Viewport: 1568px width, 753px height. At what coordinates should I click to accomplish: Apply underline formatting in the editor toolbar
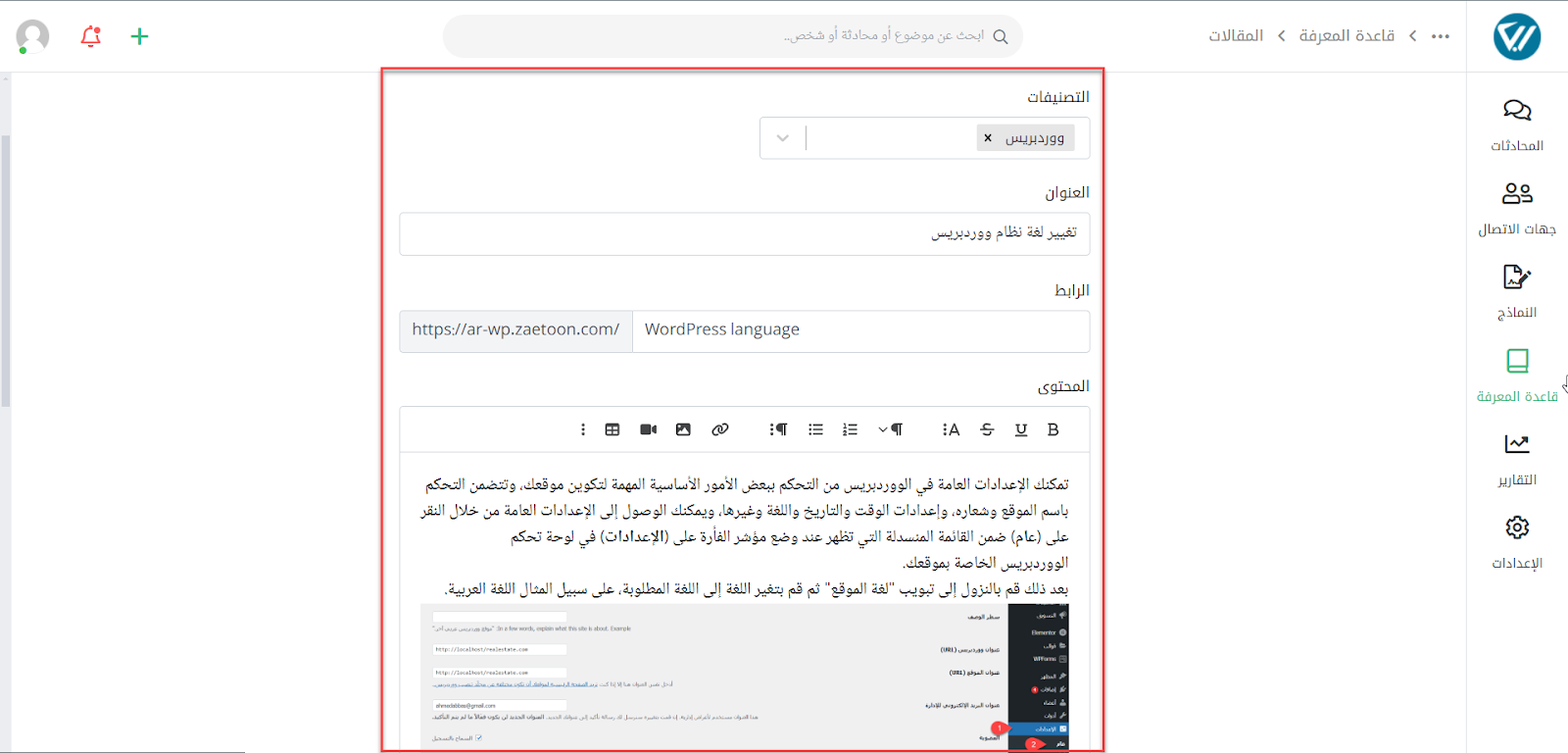(1021, 429)
